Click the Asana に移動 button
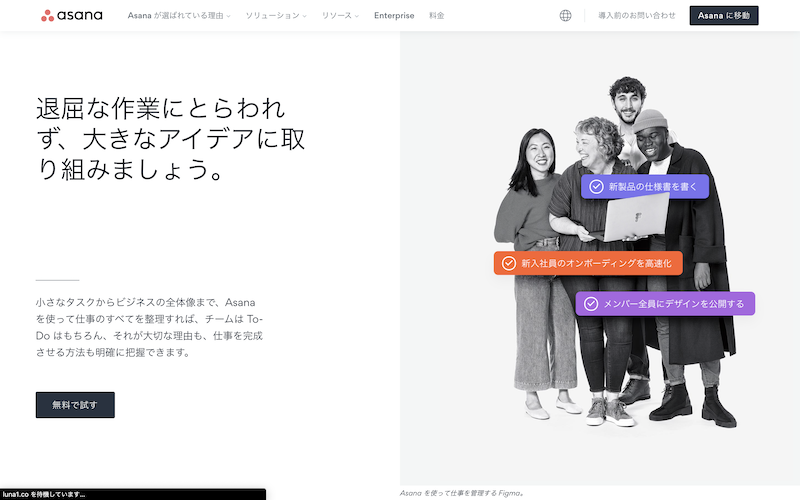The width and height of the screenshot is (800, 500). (x=724, y=16)
